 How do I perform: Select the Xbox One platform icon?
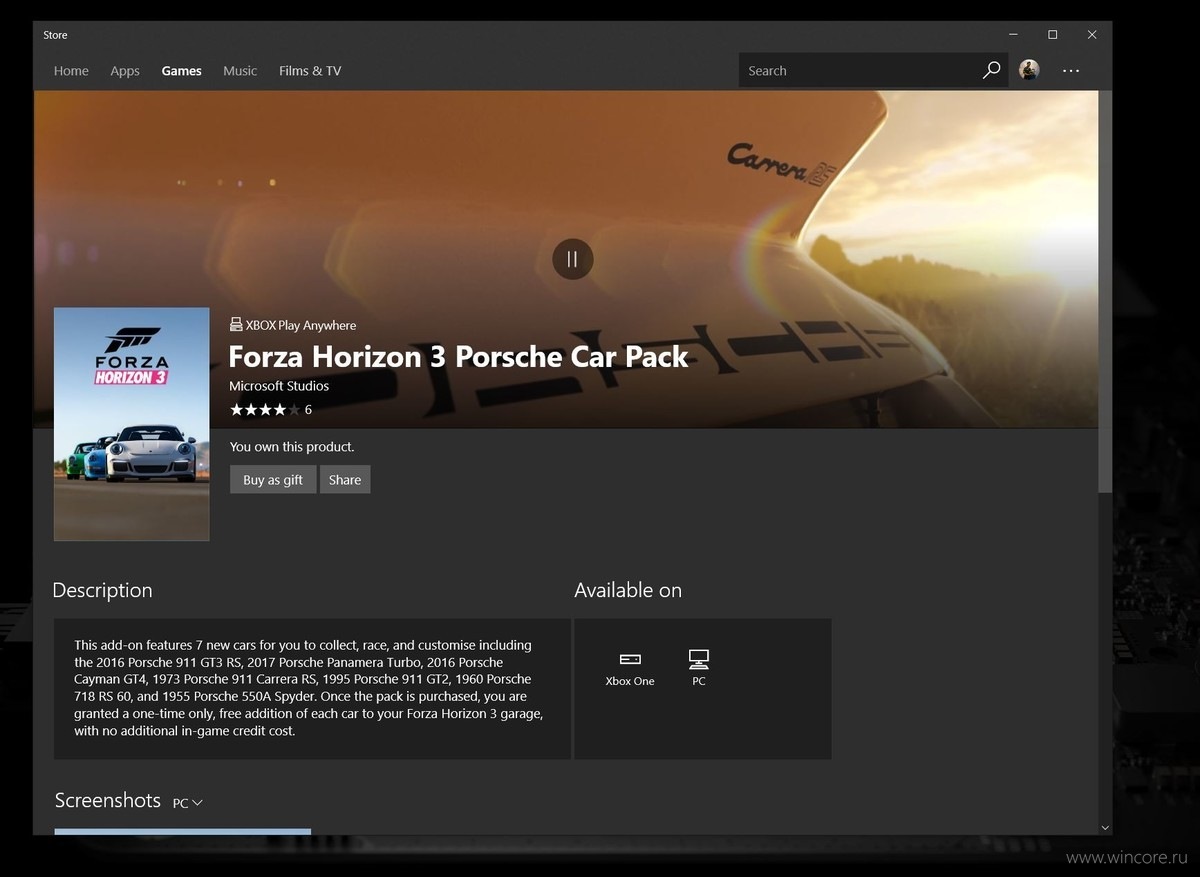630,668
